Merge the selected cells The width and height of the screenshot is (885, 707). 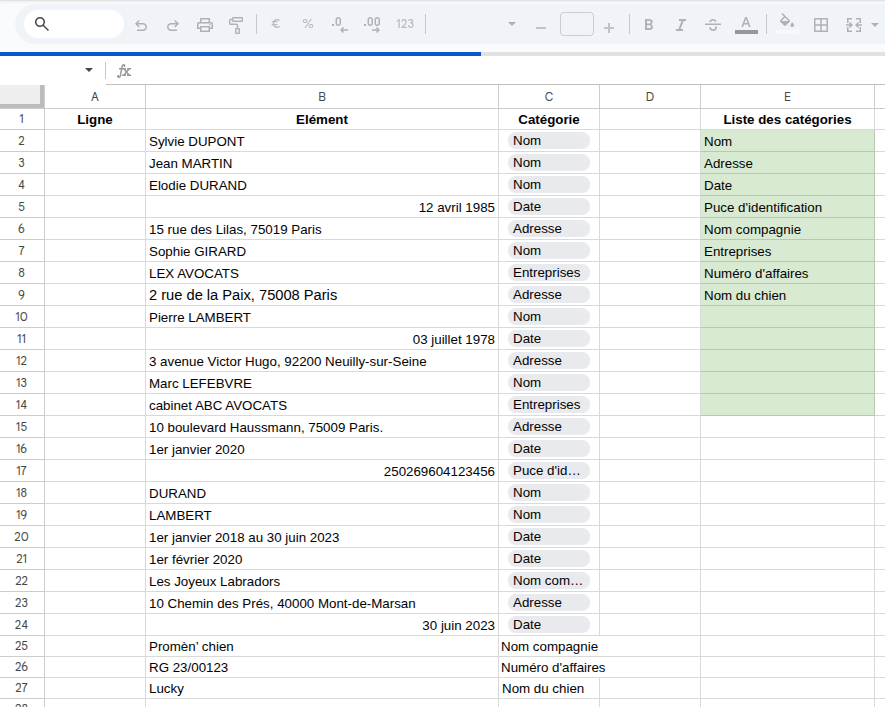853,25
